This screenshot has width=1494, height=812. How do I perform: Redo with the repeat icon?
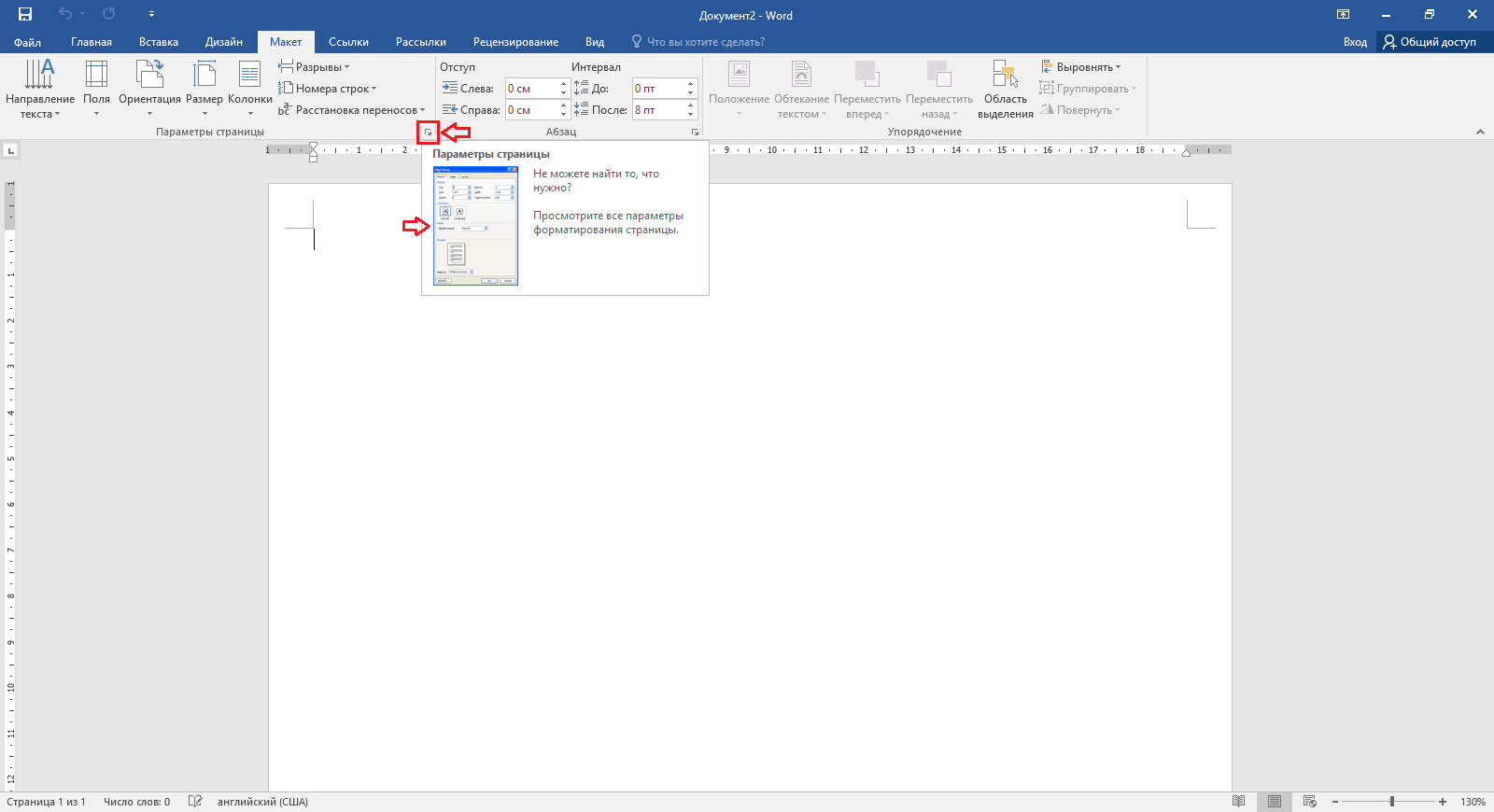[x=109, y=14]
